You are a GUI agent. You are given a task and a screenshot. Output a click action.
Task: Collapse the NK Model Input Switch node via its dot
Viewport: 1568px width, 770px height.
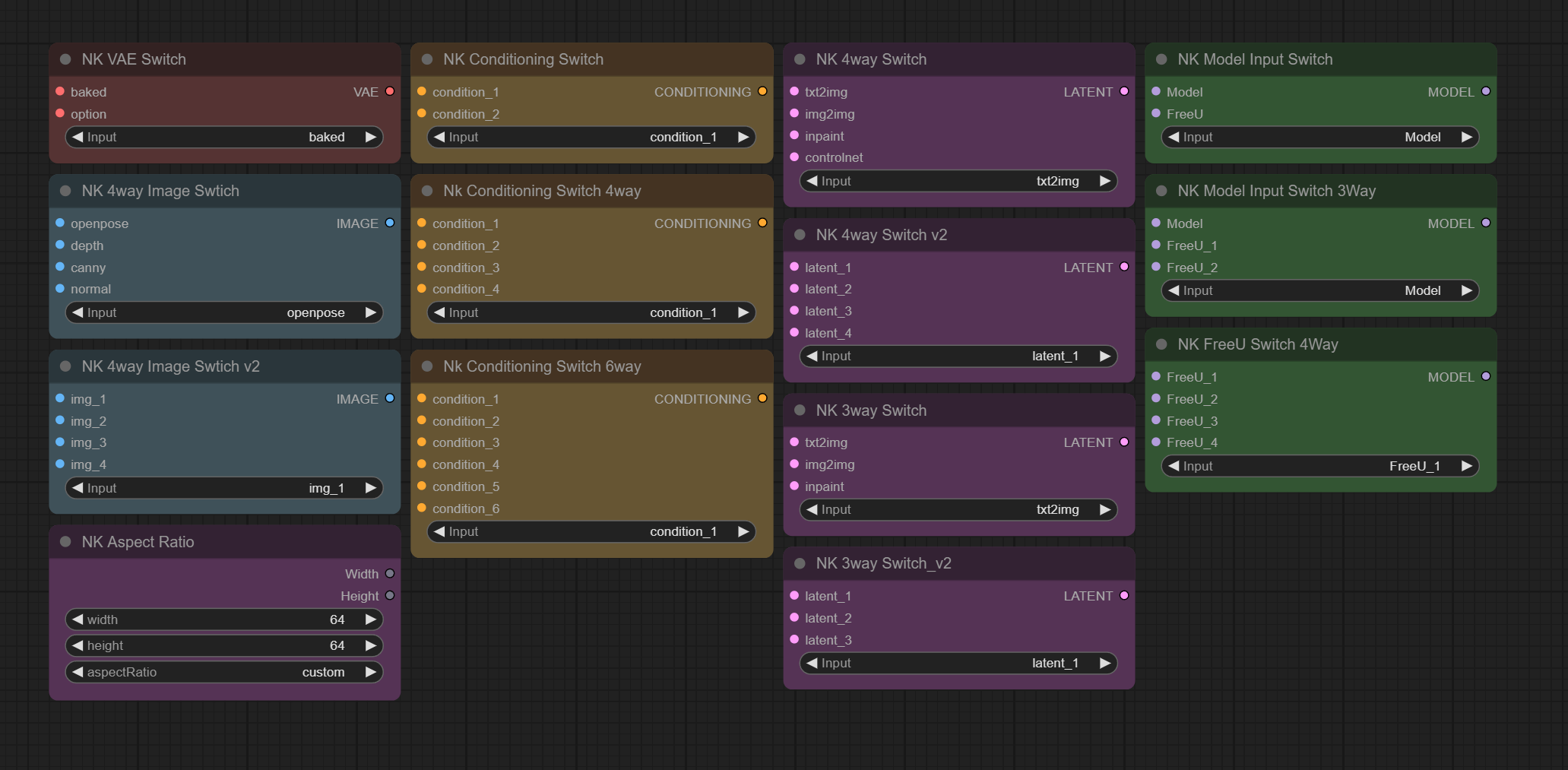pyautogui.click(x=1161, y=59)
